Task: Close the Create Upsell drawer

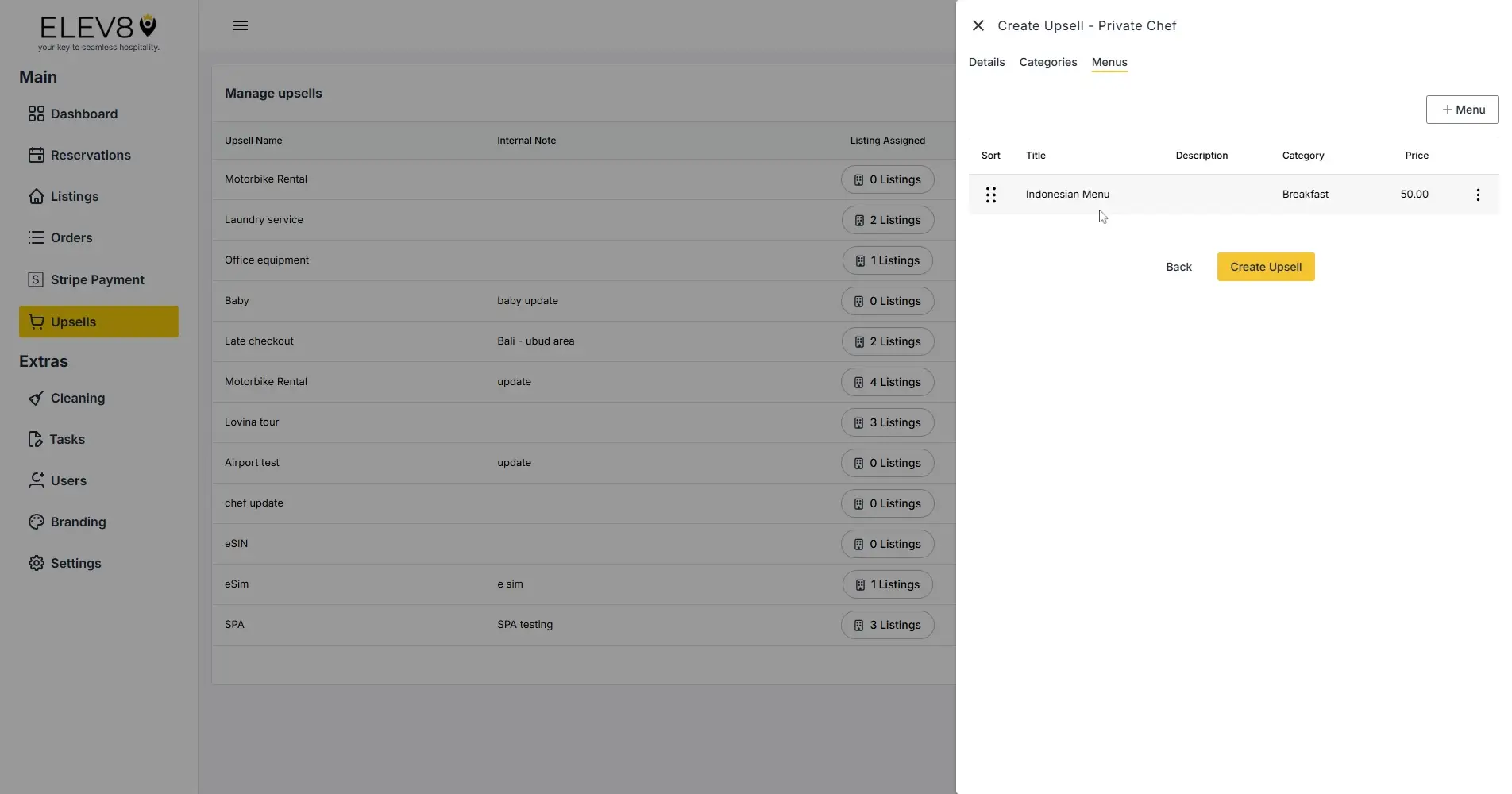Action: (x=978, y=25)
